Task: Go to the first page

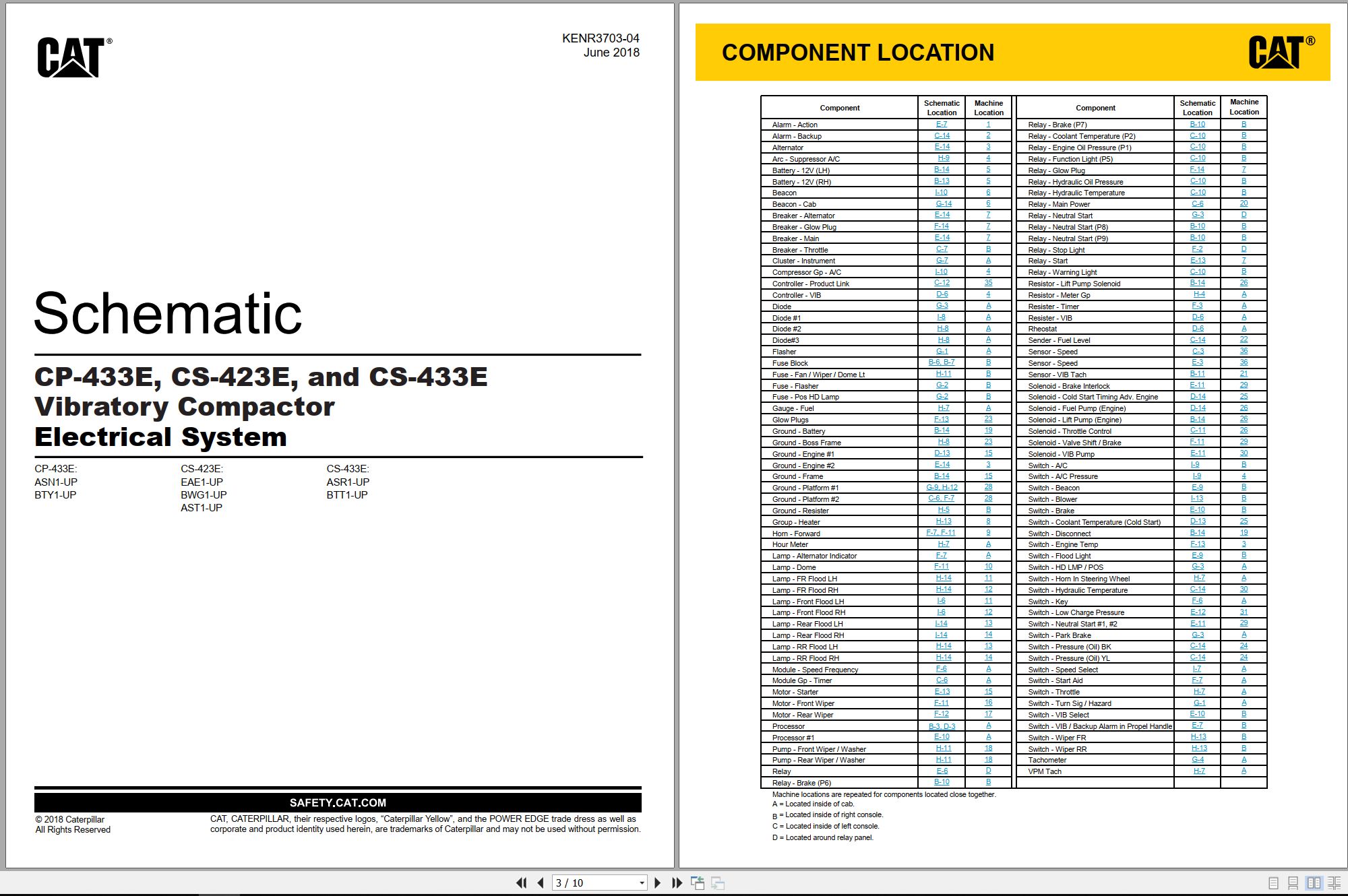Action: coord(521,883)
